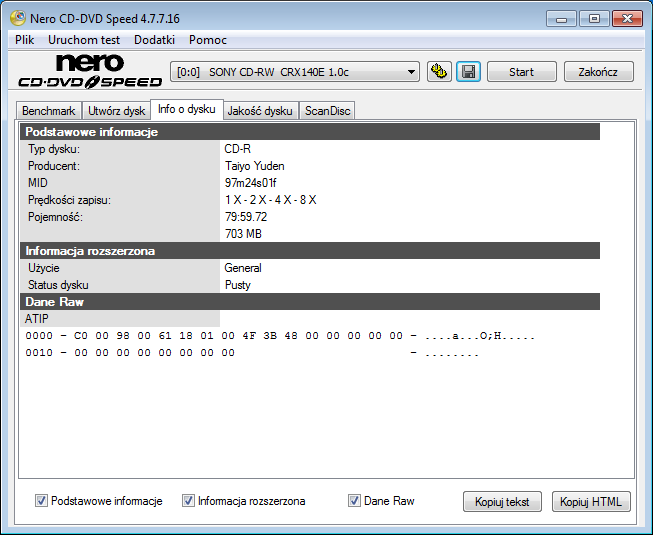
Task: Switch to the Utwórz dysk tab
Action: pos(116,111)
